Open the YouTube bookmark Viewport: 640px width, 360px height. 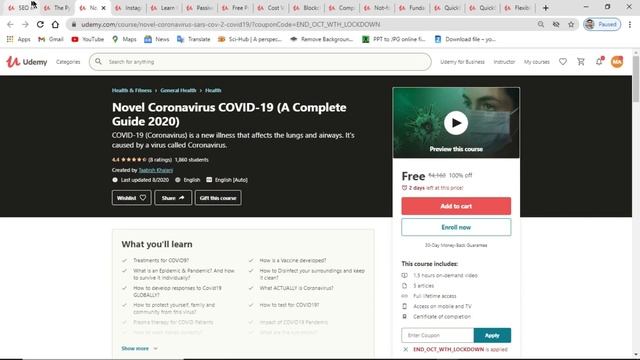pyautogui.click(x=88, y=39)
